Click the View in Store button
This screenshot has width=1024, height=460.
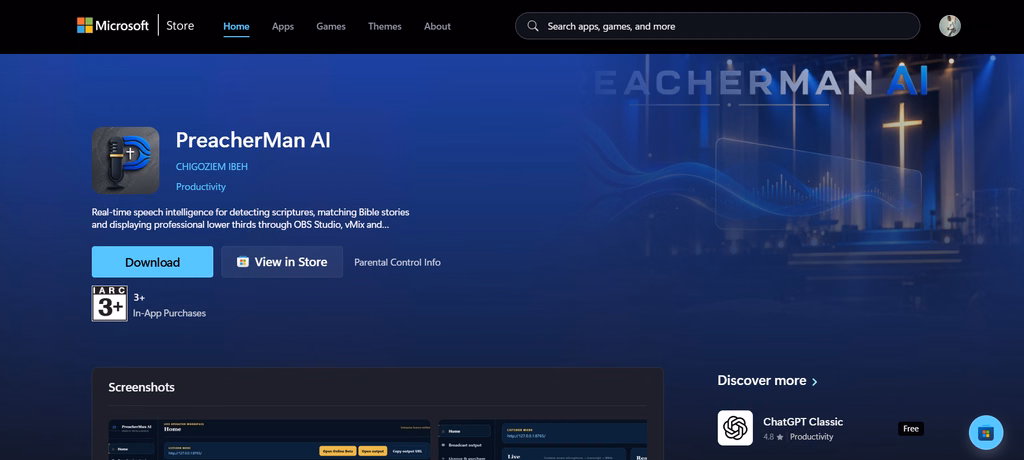click(x=282, y=262)
